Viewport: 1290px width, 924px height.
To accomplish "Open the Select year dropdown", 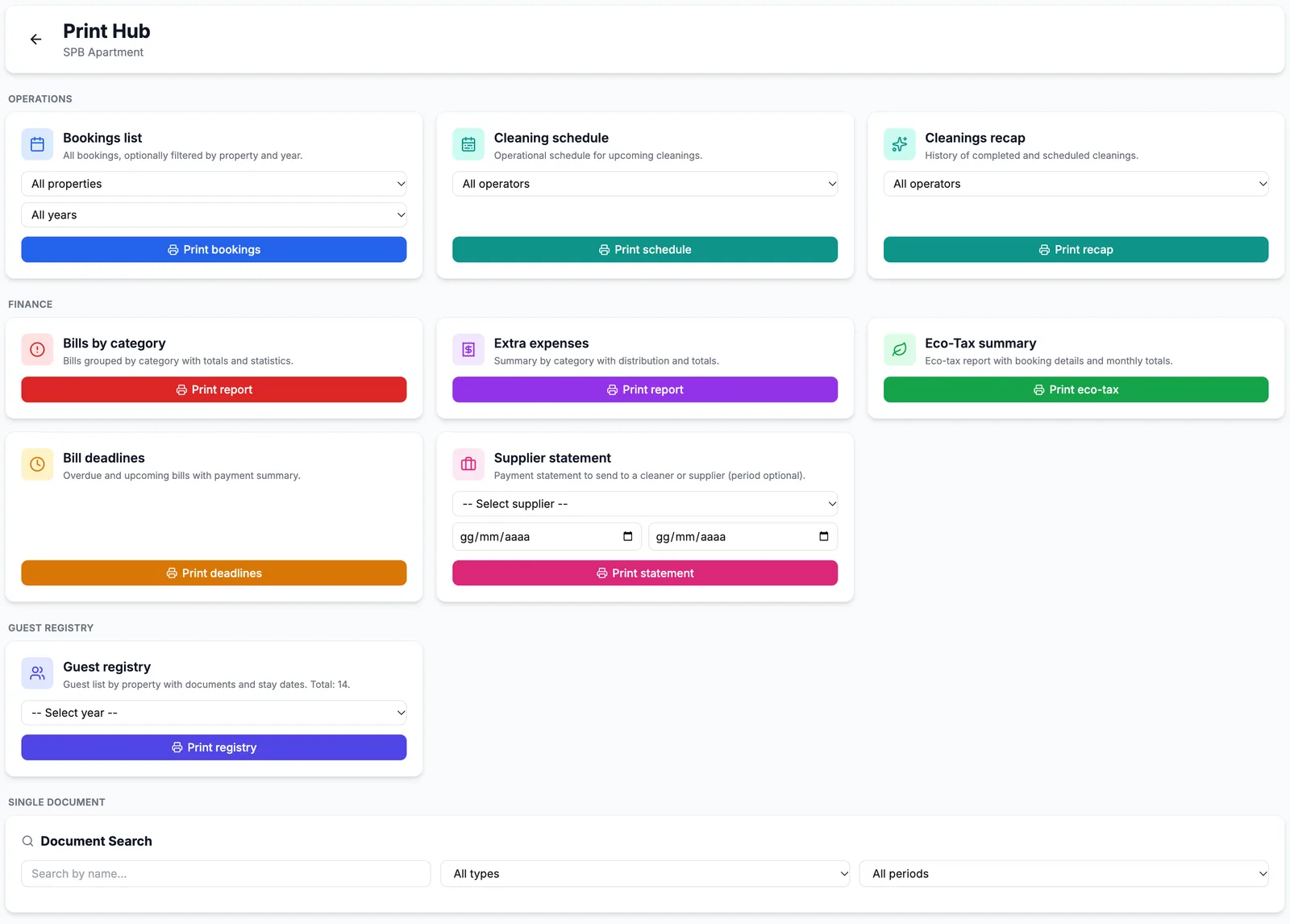I will (x=214, y=713).
